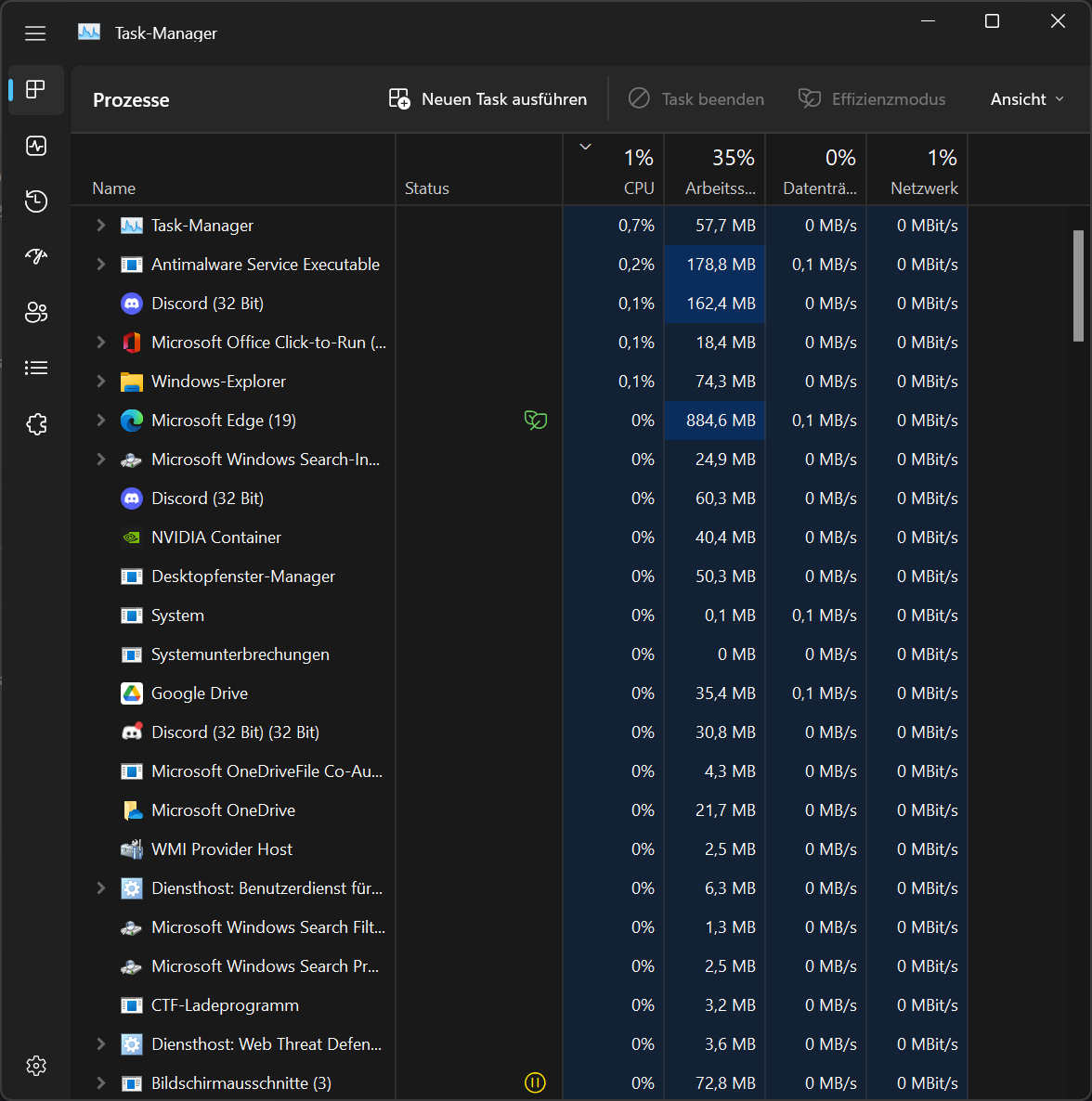Screen dimensions: 1092x1101
Task: Click the process list vertical scrollbar
Action: click(1078, 286)
